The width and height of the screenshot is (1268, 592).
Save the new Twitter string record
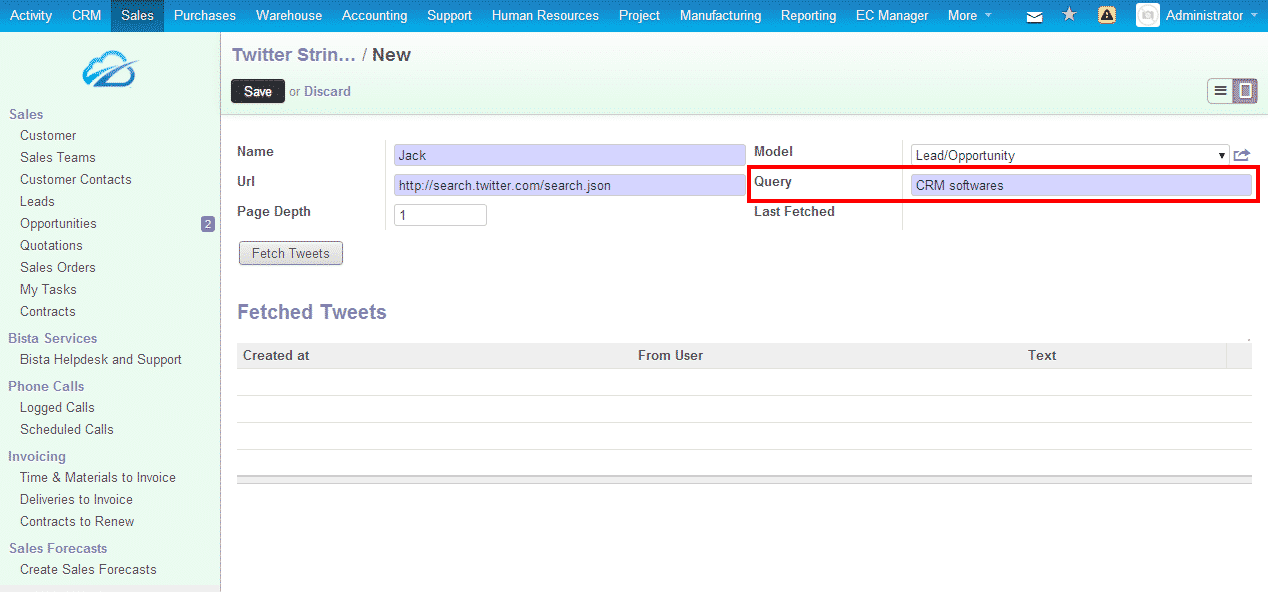pyautogui.click(x=258, y=91)
